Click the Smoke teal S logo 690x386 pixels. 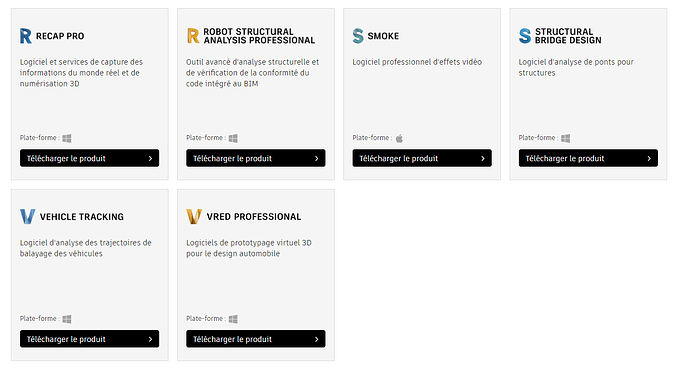358,36
